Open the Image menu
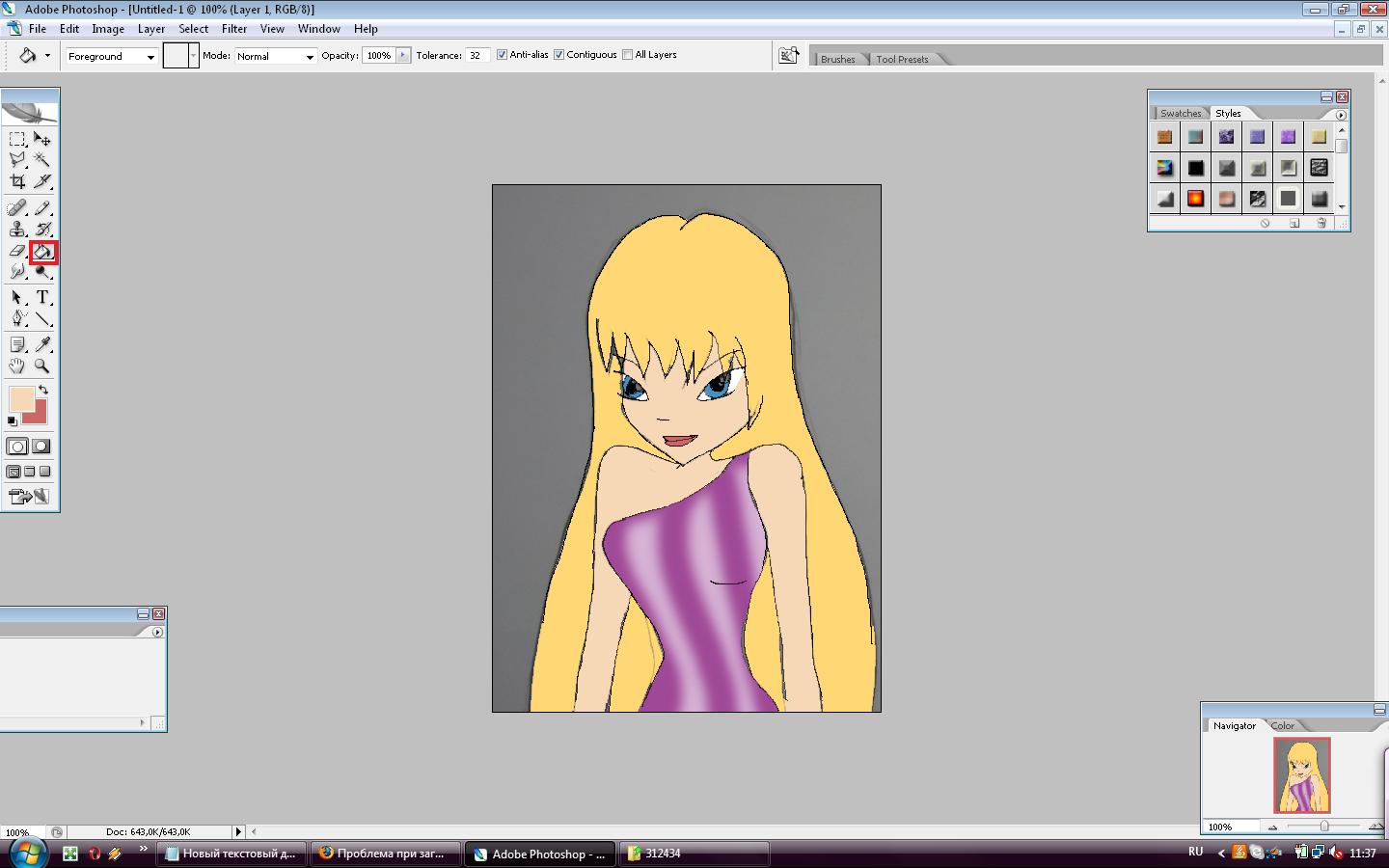Screen dimensions: 1389x868 click(108, 29)
